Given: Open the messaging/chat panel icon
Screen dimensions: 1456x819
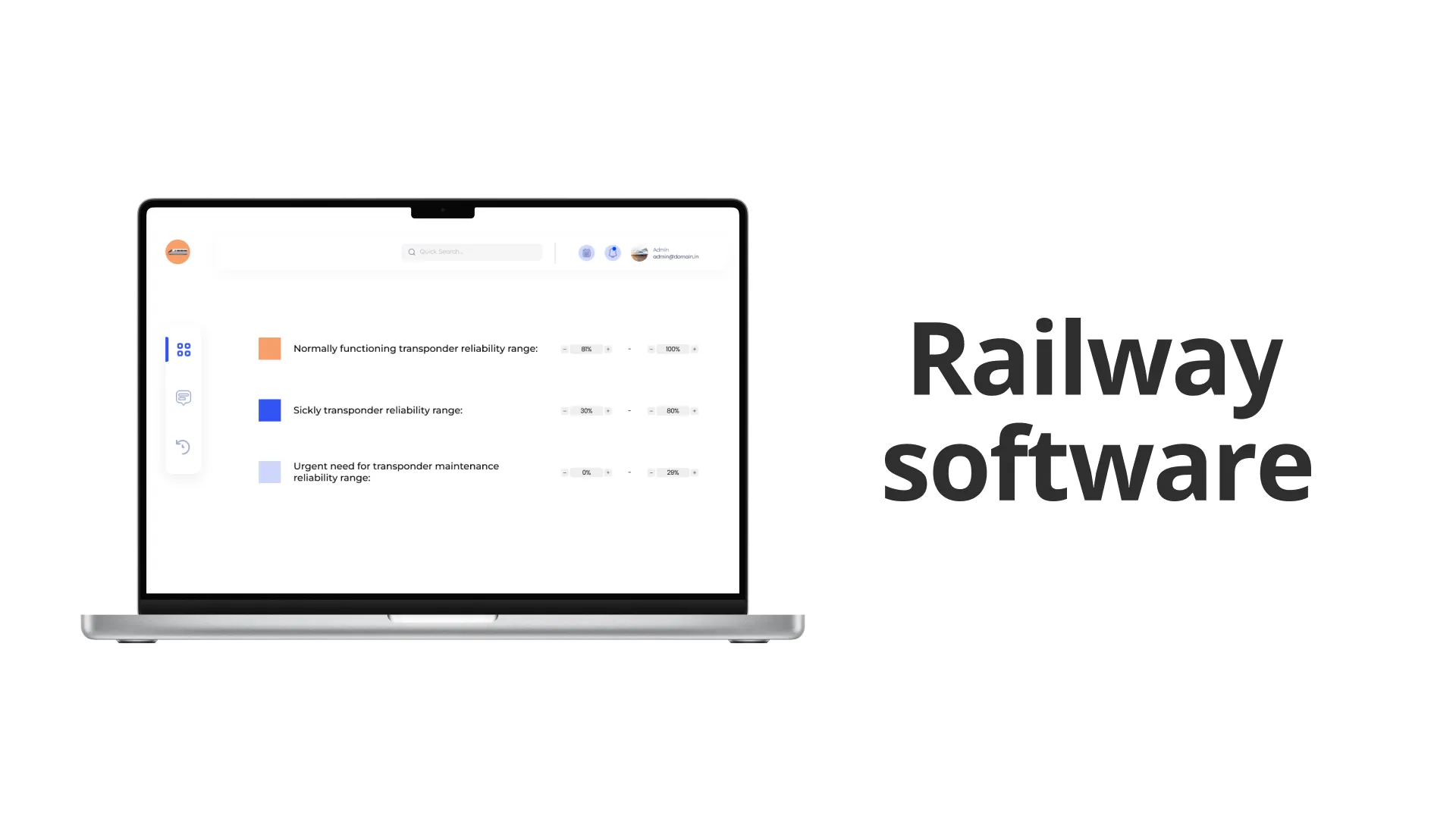Looking at the screenshot, I should click(x=183, y=398).
